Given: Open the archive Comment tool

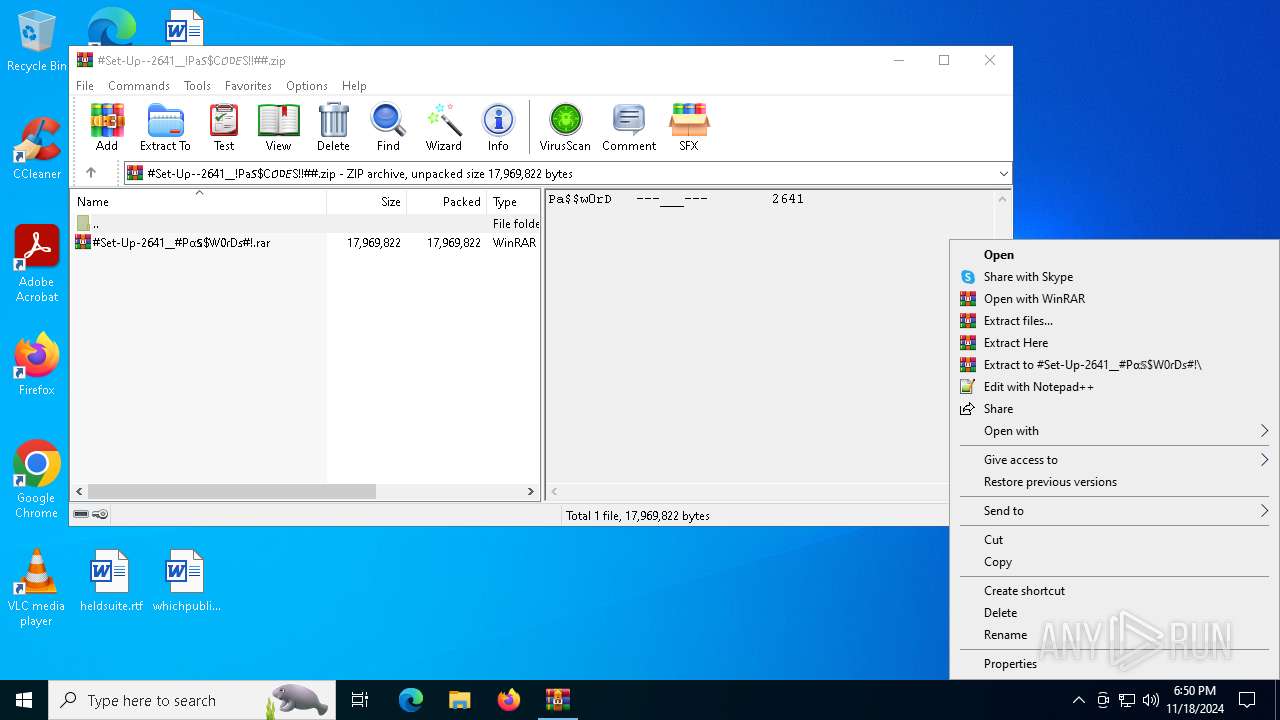Looking at the screenshot, I should (629, 127).
